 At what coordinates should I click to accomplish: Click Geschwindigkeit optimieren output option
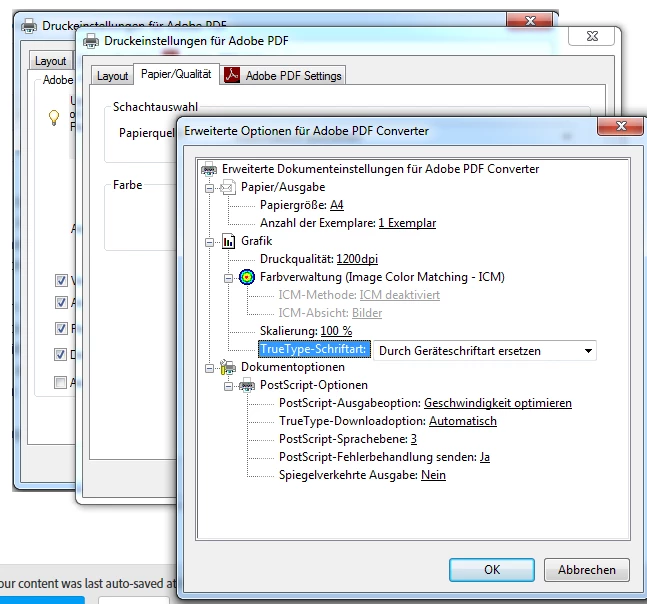pyautogui.click(x=498, y=403)
